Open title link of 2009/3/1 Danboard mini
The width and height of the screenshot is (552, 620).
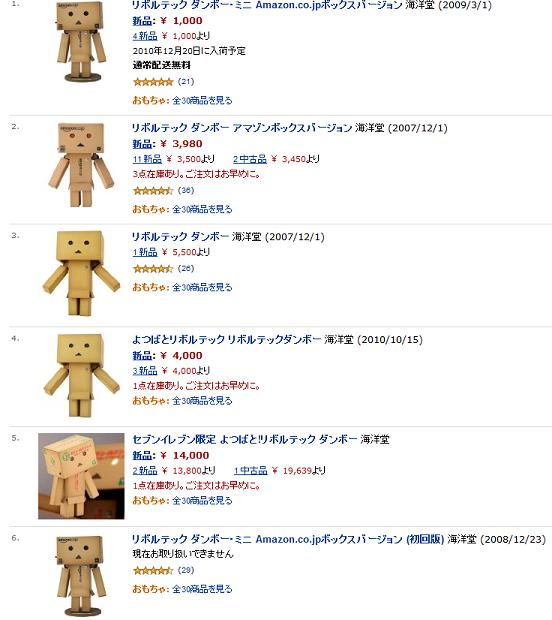click(267, 6)
